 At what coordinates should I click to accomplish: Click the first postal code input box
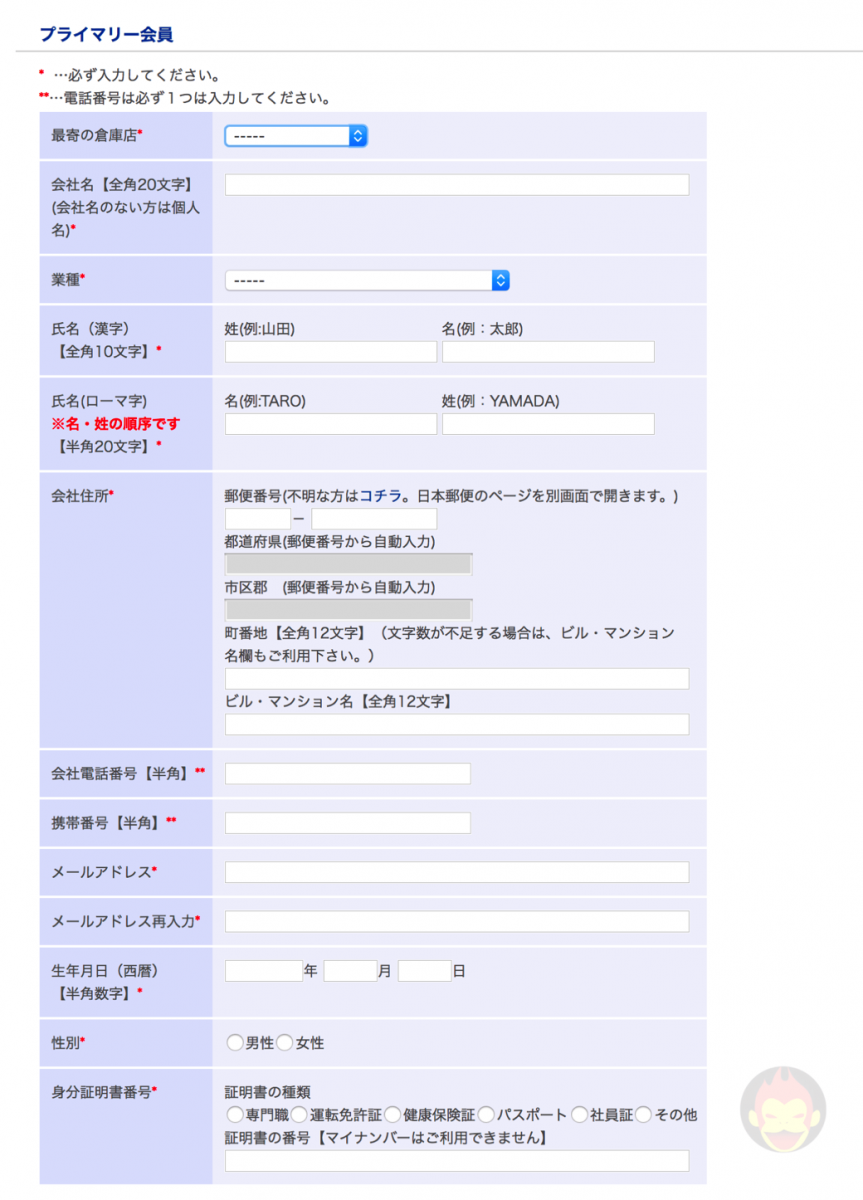coord(255,518)
